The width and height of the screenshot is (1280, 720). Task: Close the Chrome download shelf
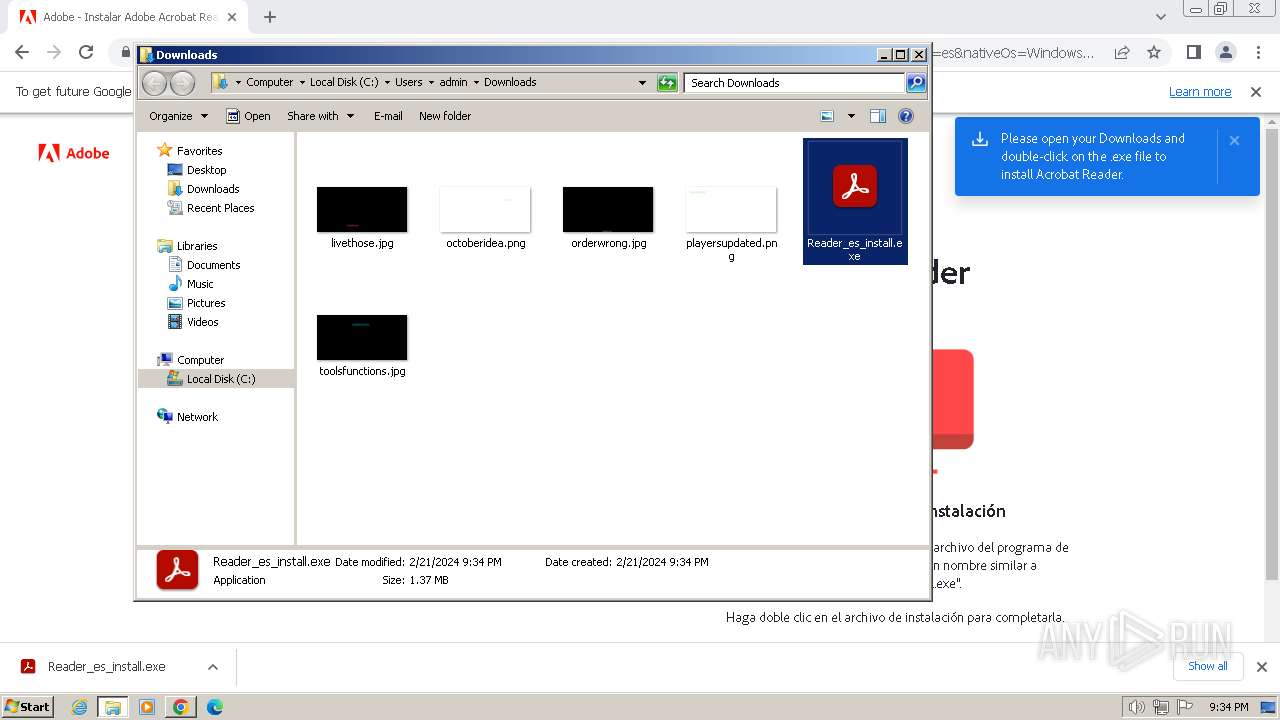(x=1261, y=667)
